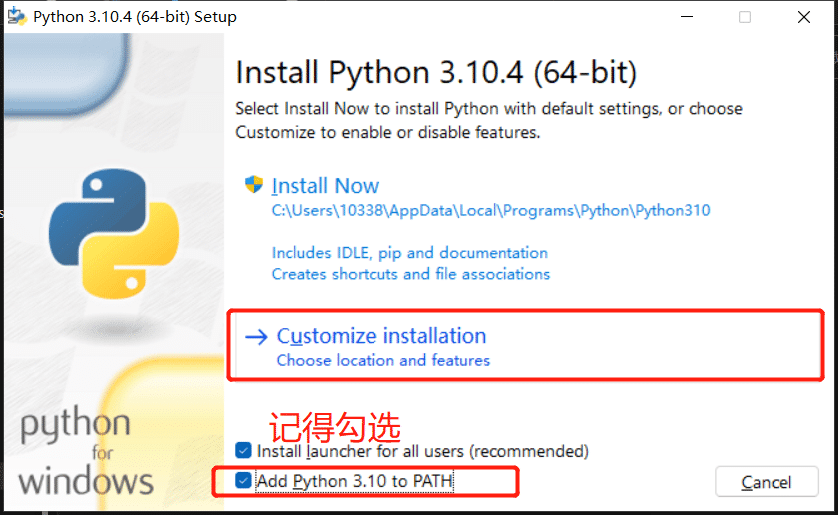This screenshot has height=515, width=838.
Task: Click the 'Choose location and features' subtitle
Action: tap(383, 360)
